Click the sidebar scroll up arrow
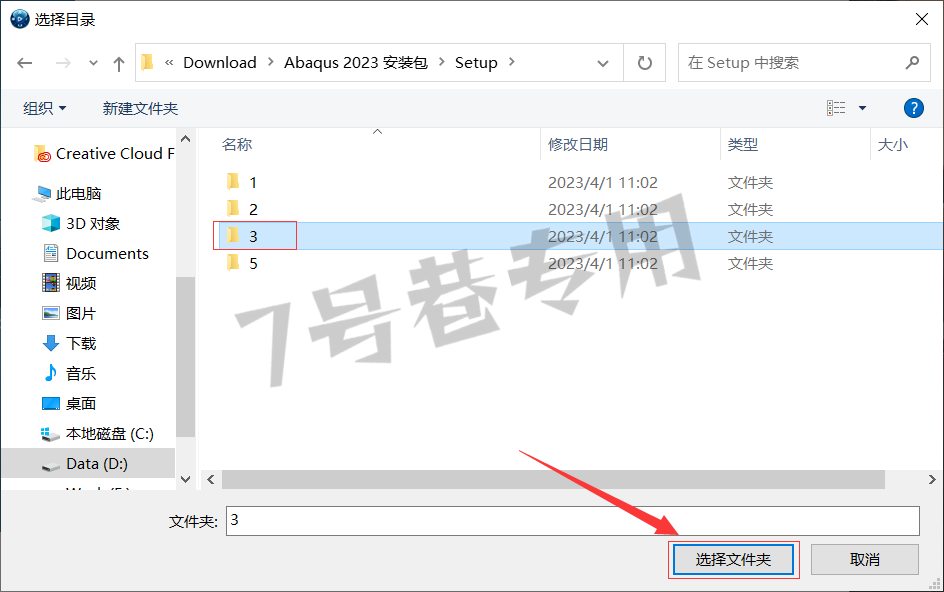944x592 pixels. point(186,139)
